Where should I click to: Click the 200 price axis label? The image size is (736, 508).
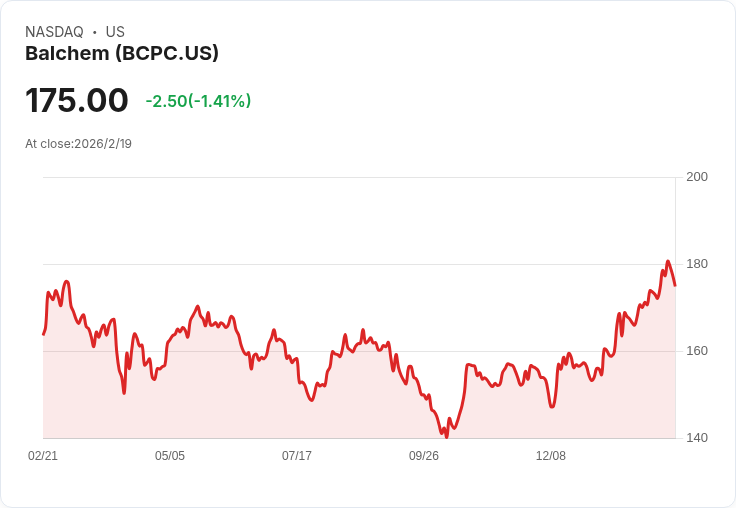tap(697, 177)
